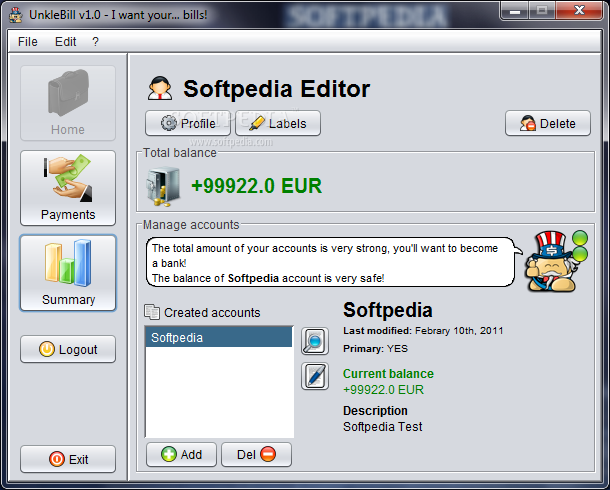Click the +99922.0 EUR total balance

(x=257, y=186)
